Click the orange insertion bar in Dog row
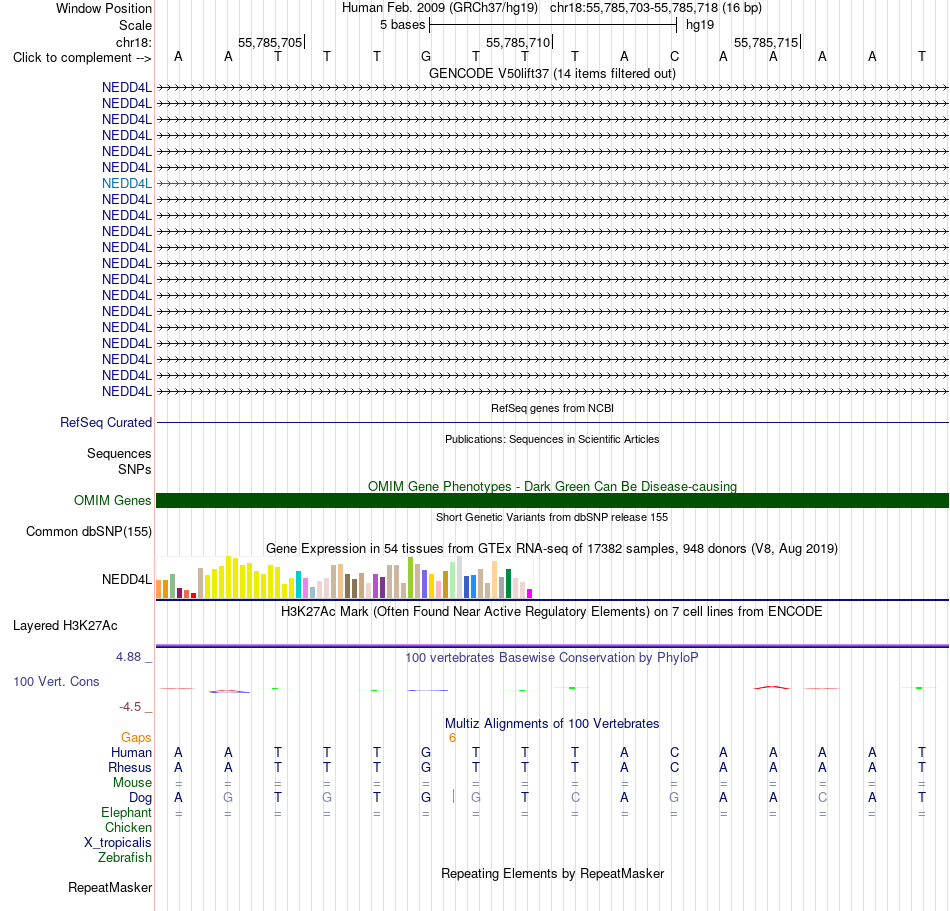This screenshot has height=911, width=950. (453, 796)
